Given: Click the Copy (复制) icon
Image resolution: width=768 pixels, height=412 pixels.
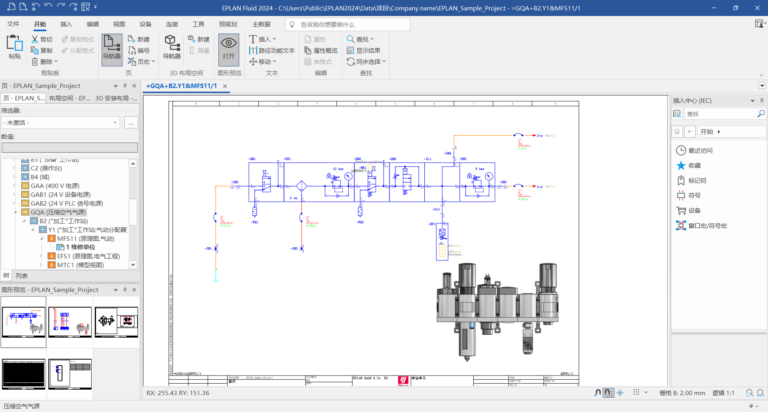Looking at the screenshot, I should (35, 50).
